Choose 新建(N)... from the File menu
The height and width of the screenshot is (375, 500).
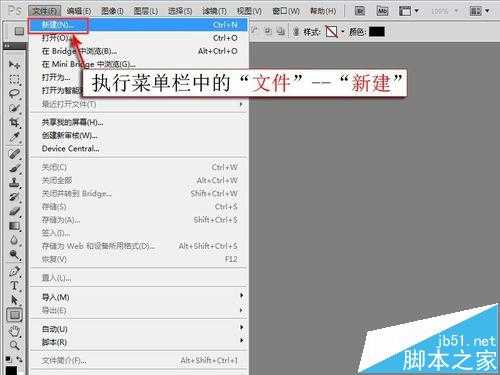(x=138, y=25)
